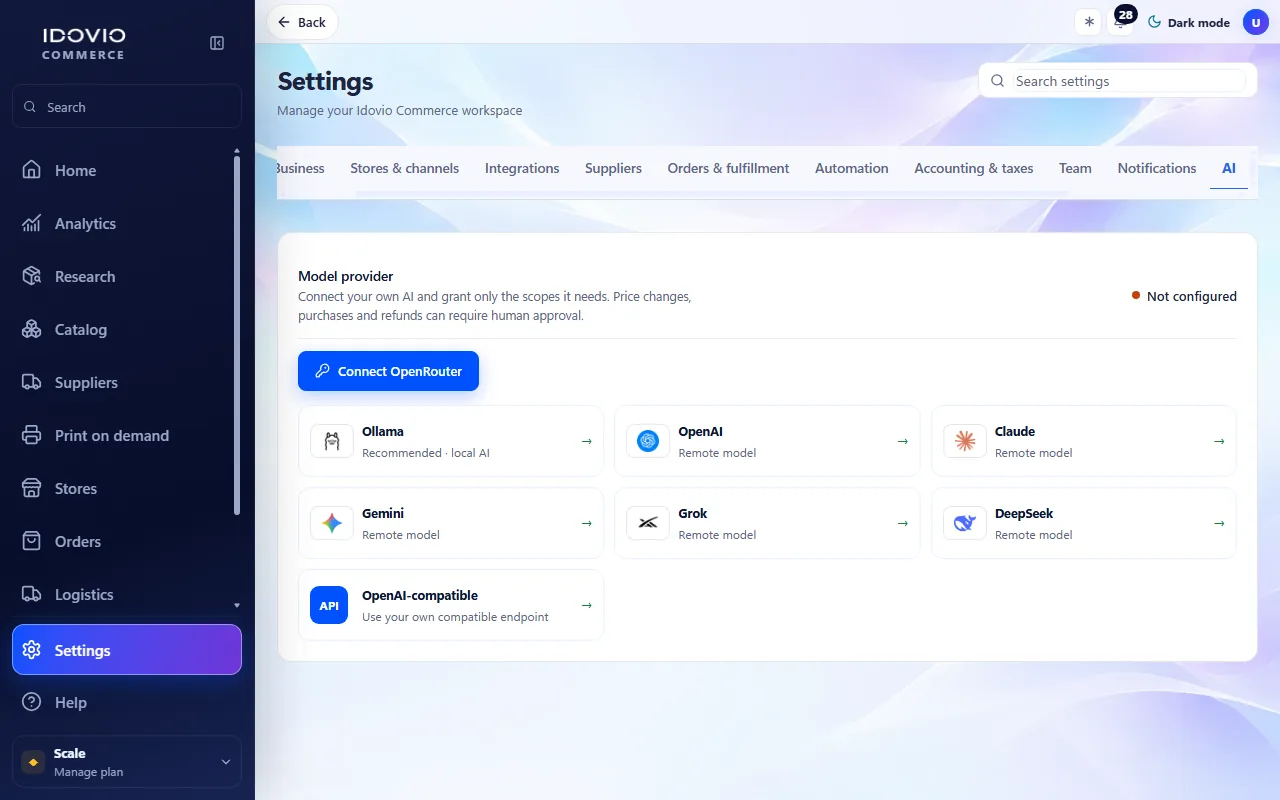The image size is (1280, 800).
Task: Open Claude card arrow
Action: tap(1219, 441)
